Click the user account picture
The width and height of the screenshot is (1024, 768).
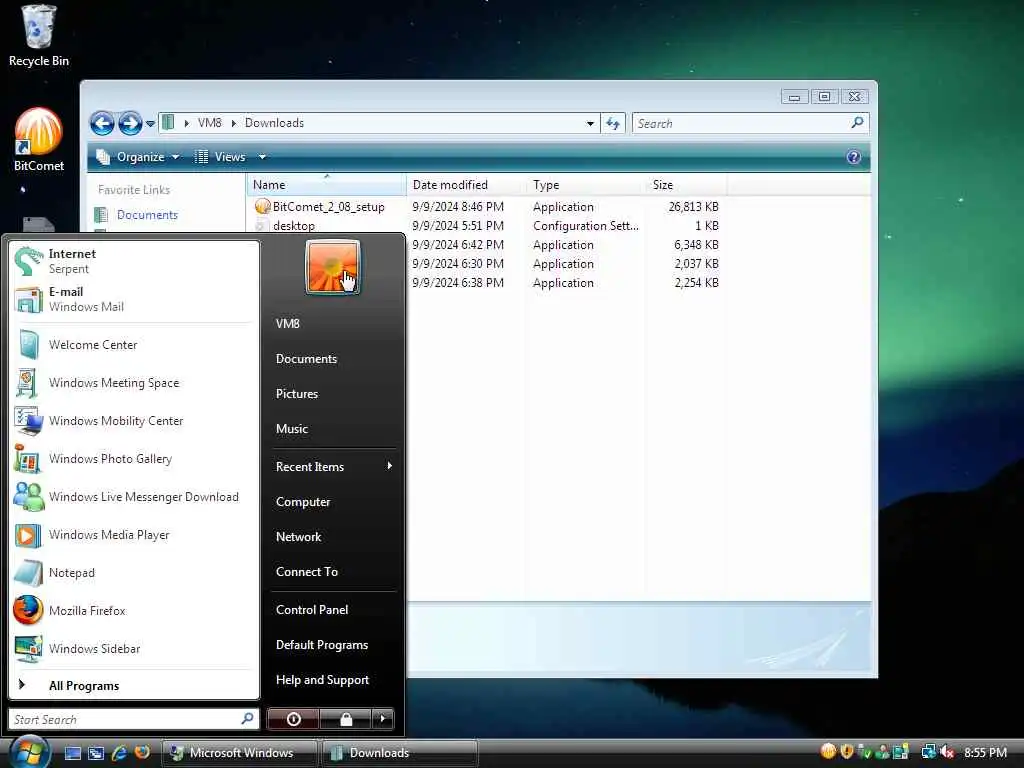coord(332,266)
